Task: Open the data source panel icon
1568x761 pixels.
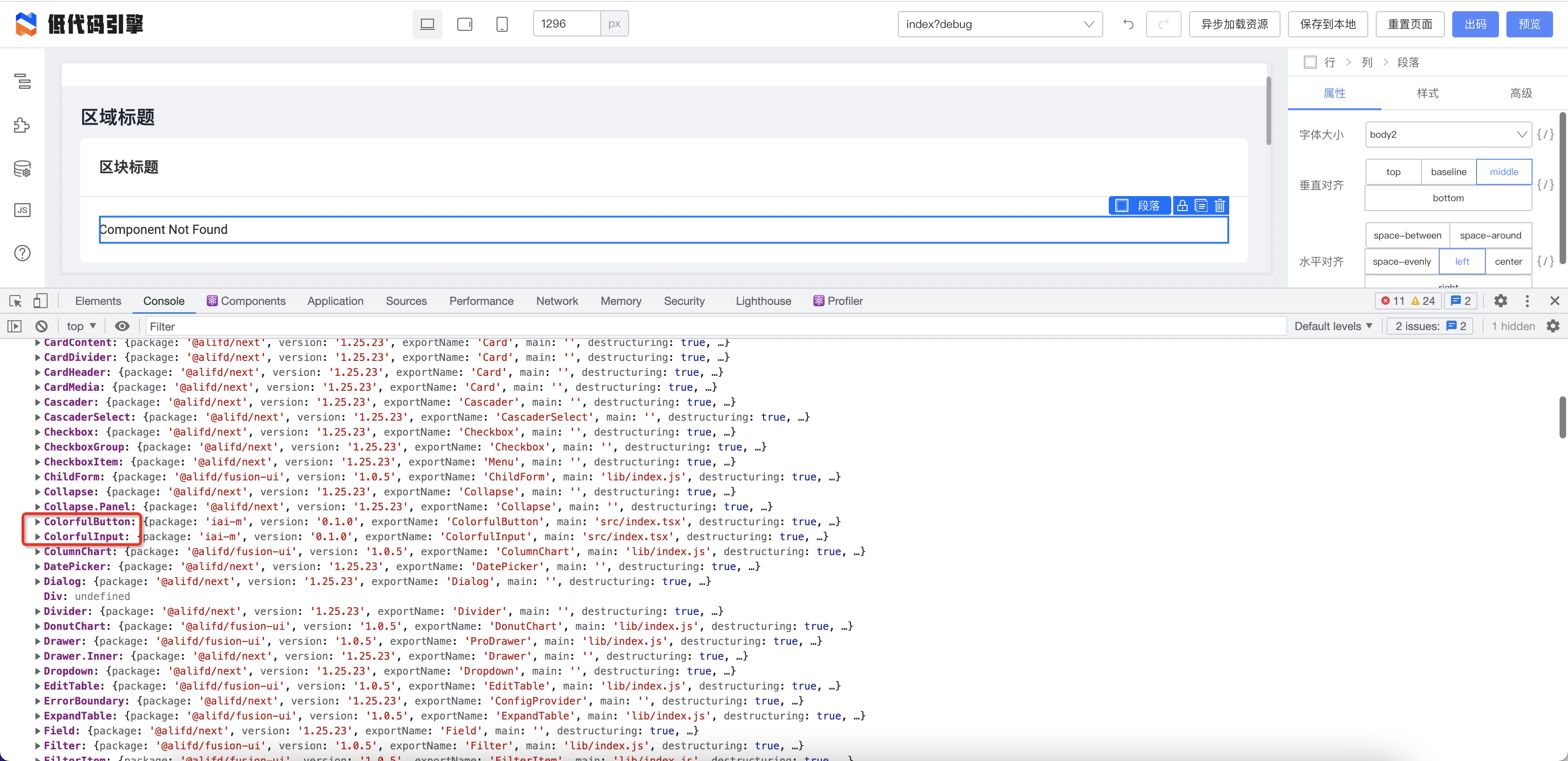Action: (x=22, y=169)
